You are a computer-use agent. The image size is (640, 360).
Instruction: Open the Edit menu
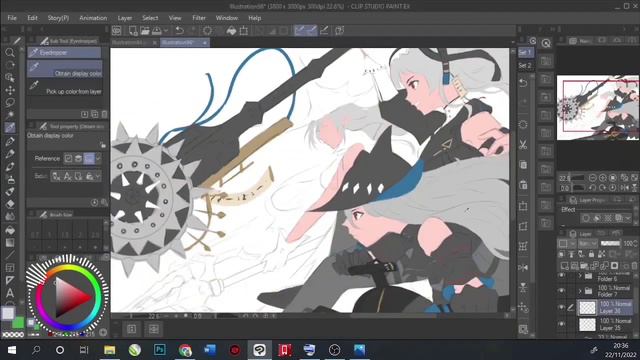[32, 18]
